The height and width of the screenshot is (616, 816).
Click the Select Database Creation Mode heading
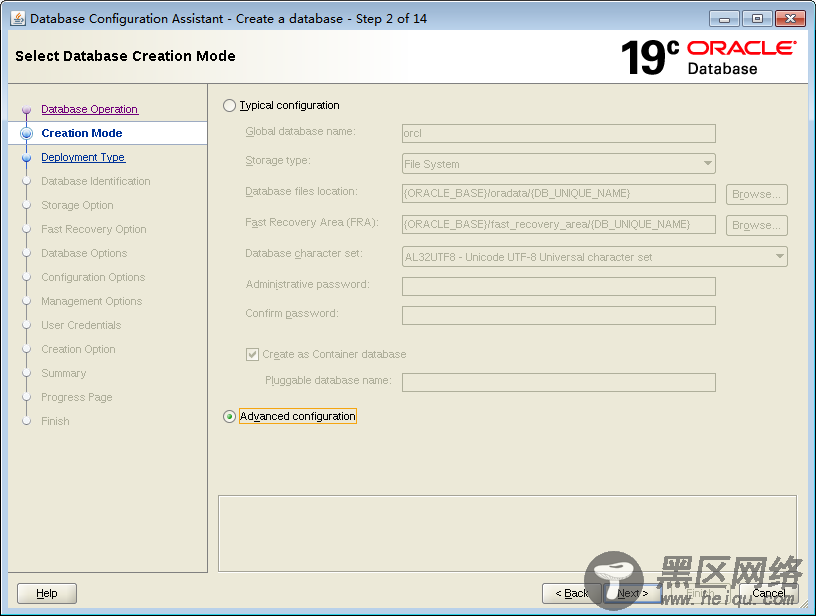point(125,56)
